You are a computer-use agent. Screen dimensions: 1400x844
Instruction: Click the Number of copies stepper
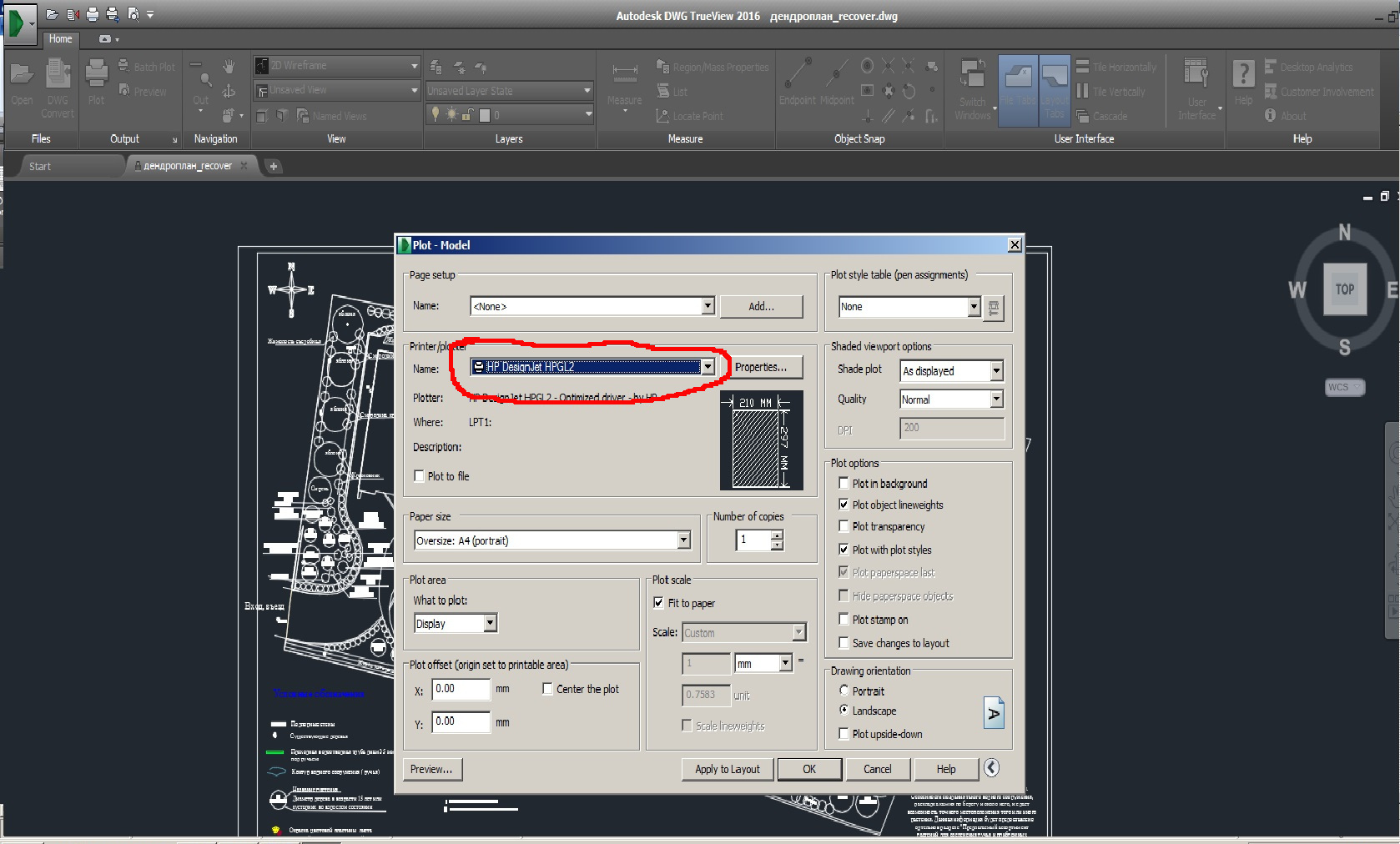point(777,540)
